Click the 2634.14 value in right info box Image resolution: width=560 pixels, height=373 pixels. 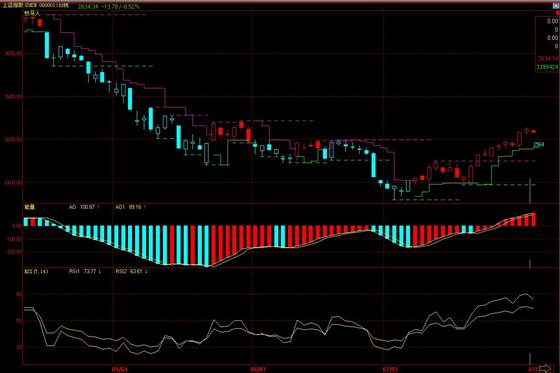[548, 58]
